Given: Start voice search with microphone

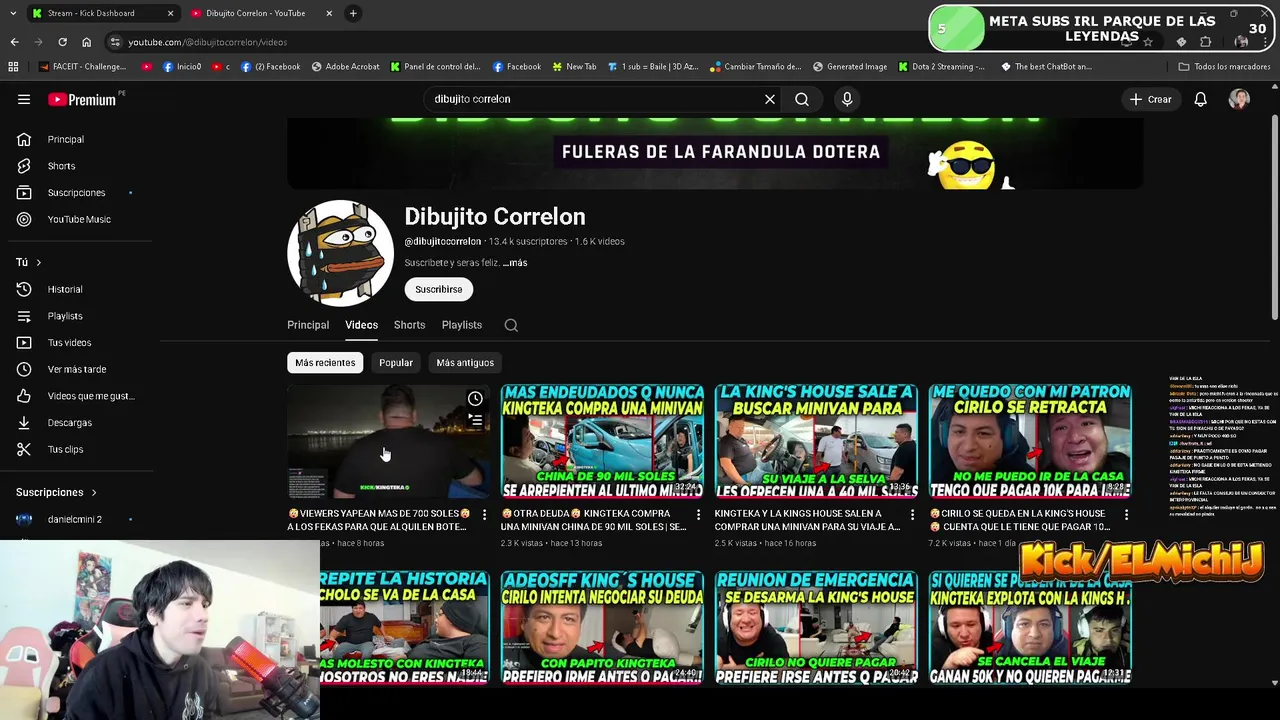Looking at the screenshot, I should pyautogui.click(x=847, y=99).
